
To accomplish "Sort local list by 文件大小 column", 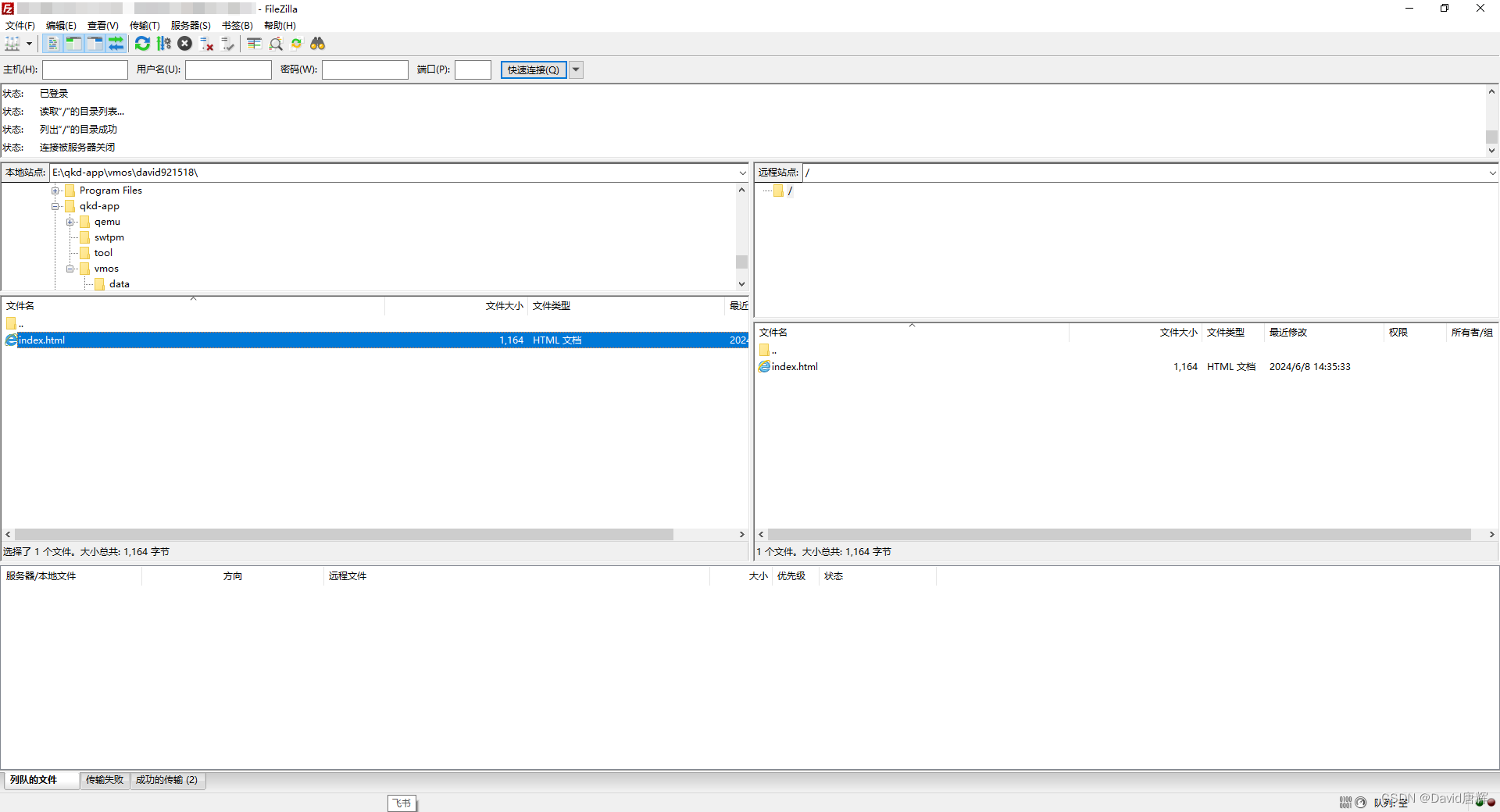I will click(x=505, y=306).
